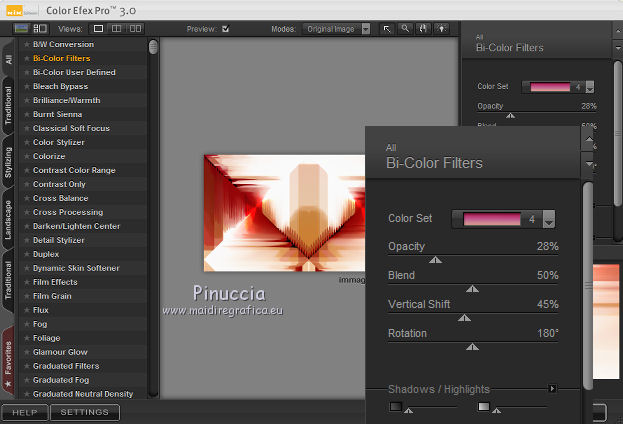Open Color Set dropdown in small background panel
The width and height of the screenshot is (623, 424).
590,87
